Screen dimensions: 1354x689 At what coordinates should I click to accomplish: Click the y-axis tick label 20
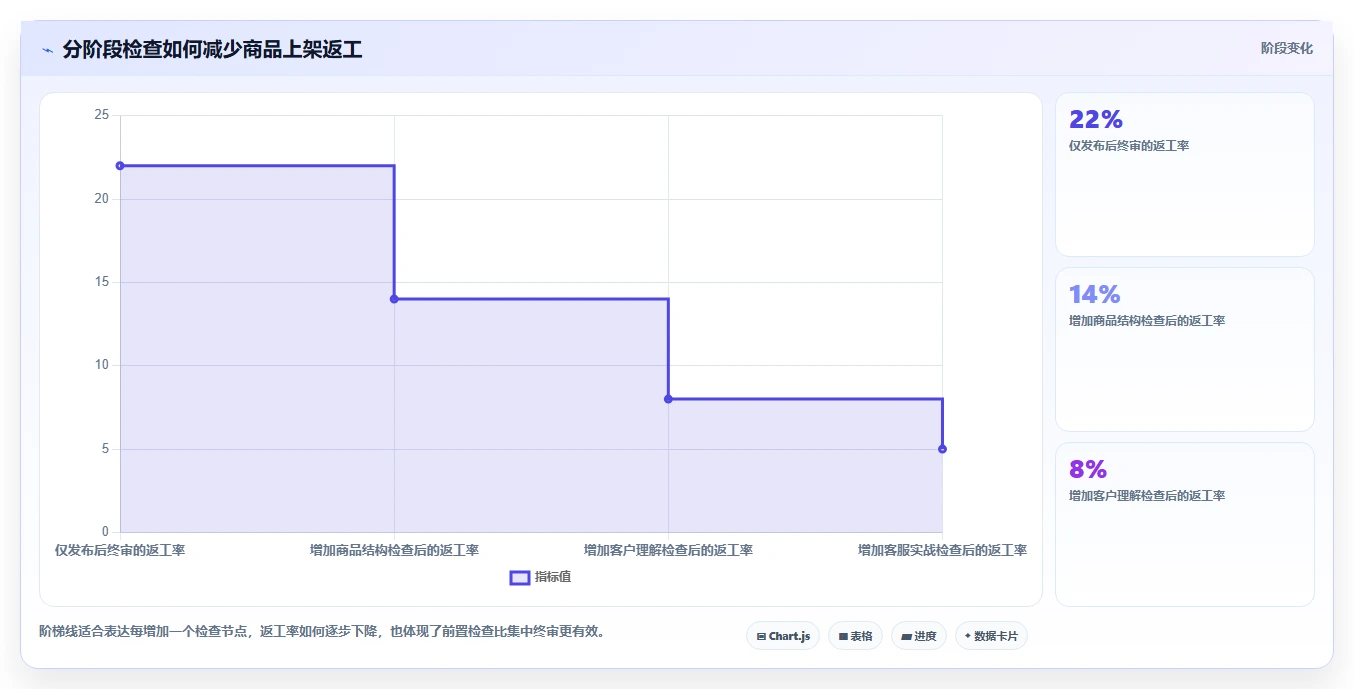101,199
